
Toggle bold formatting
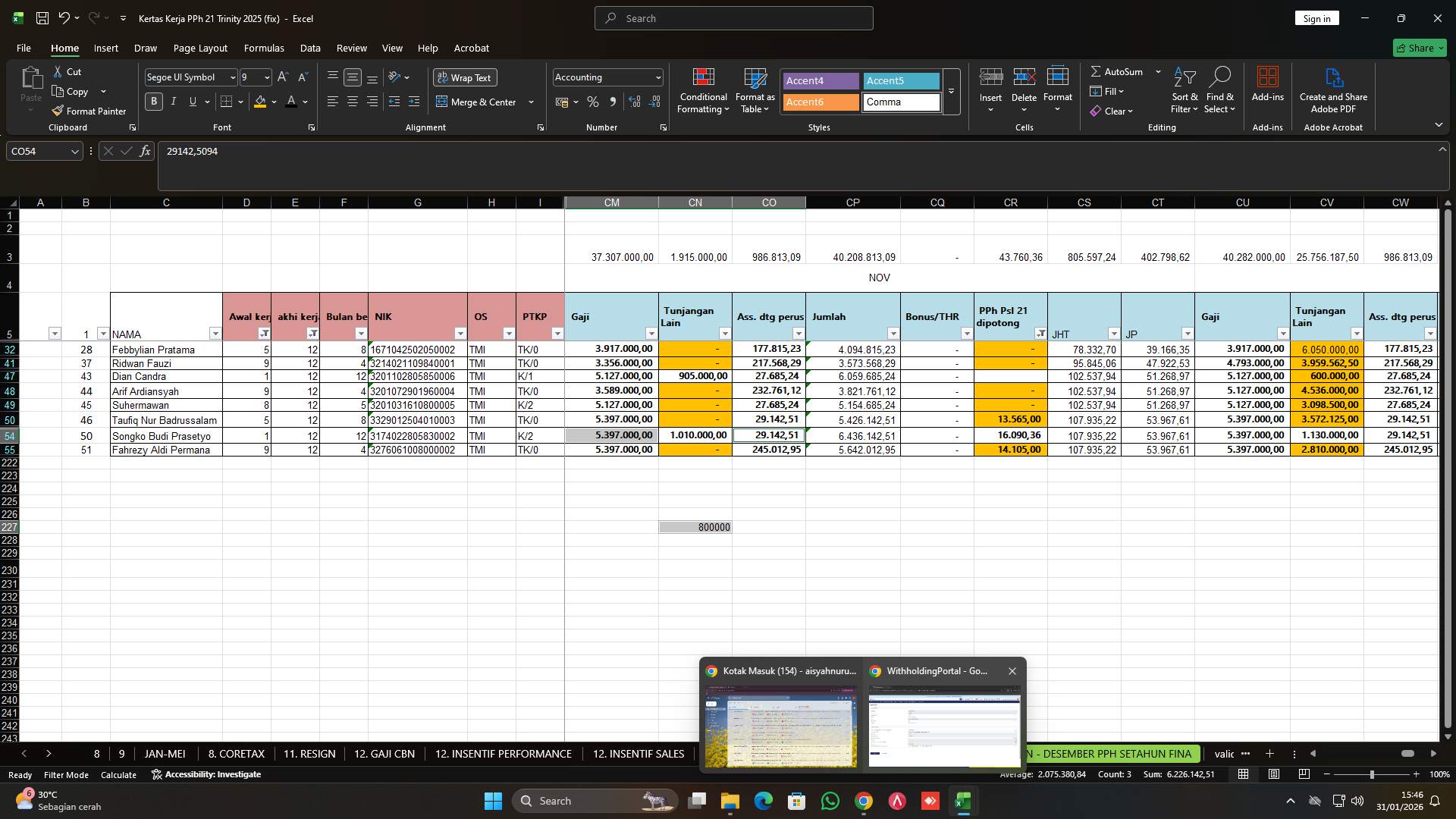point(153,101)
